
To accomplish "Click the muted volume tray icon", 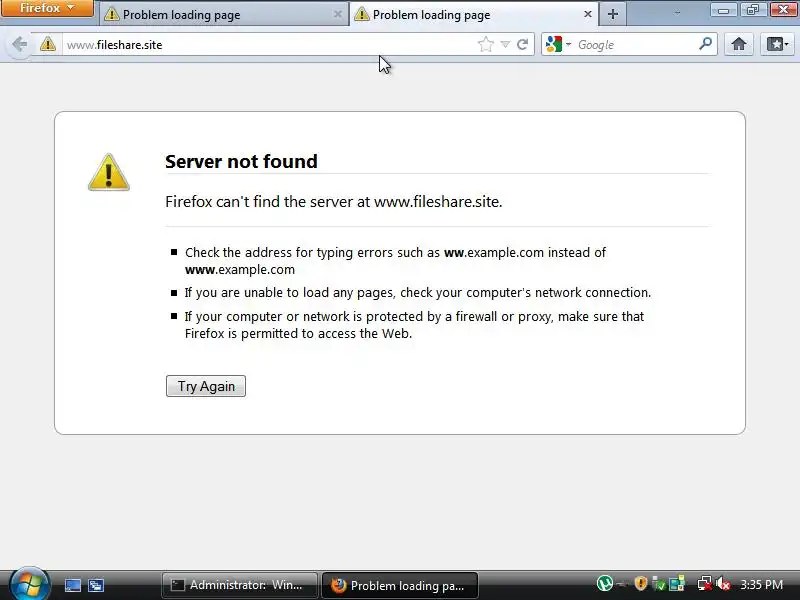I will pyautogui.click(x=723, y=584).
